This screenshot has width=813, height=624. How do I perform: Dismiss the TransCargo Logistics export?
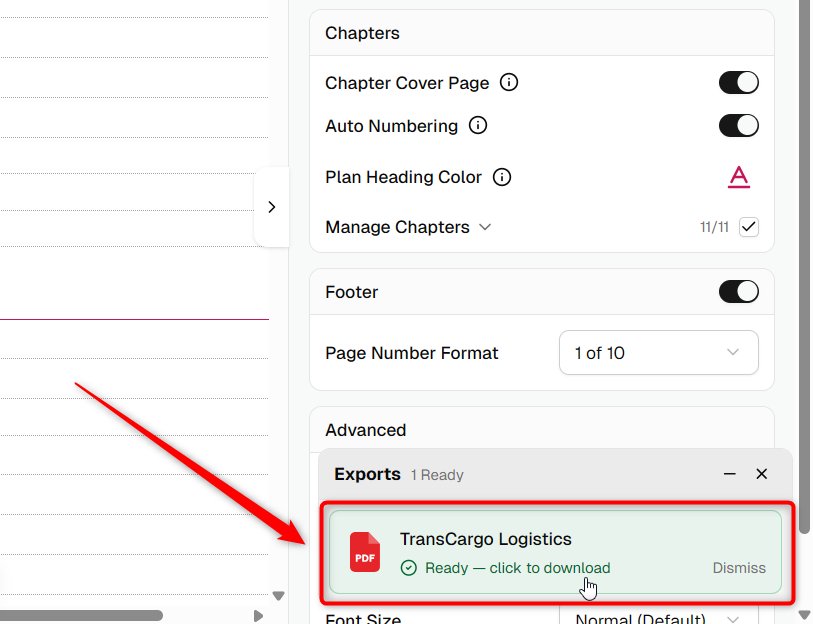tap(739, 568)
